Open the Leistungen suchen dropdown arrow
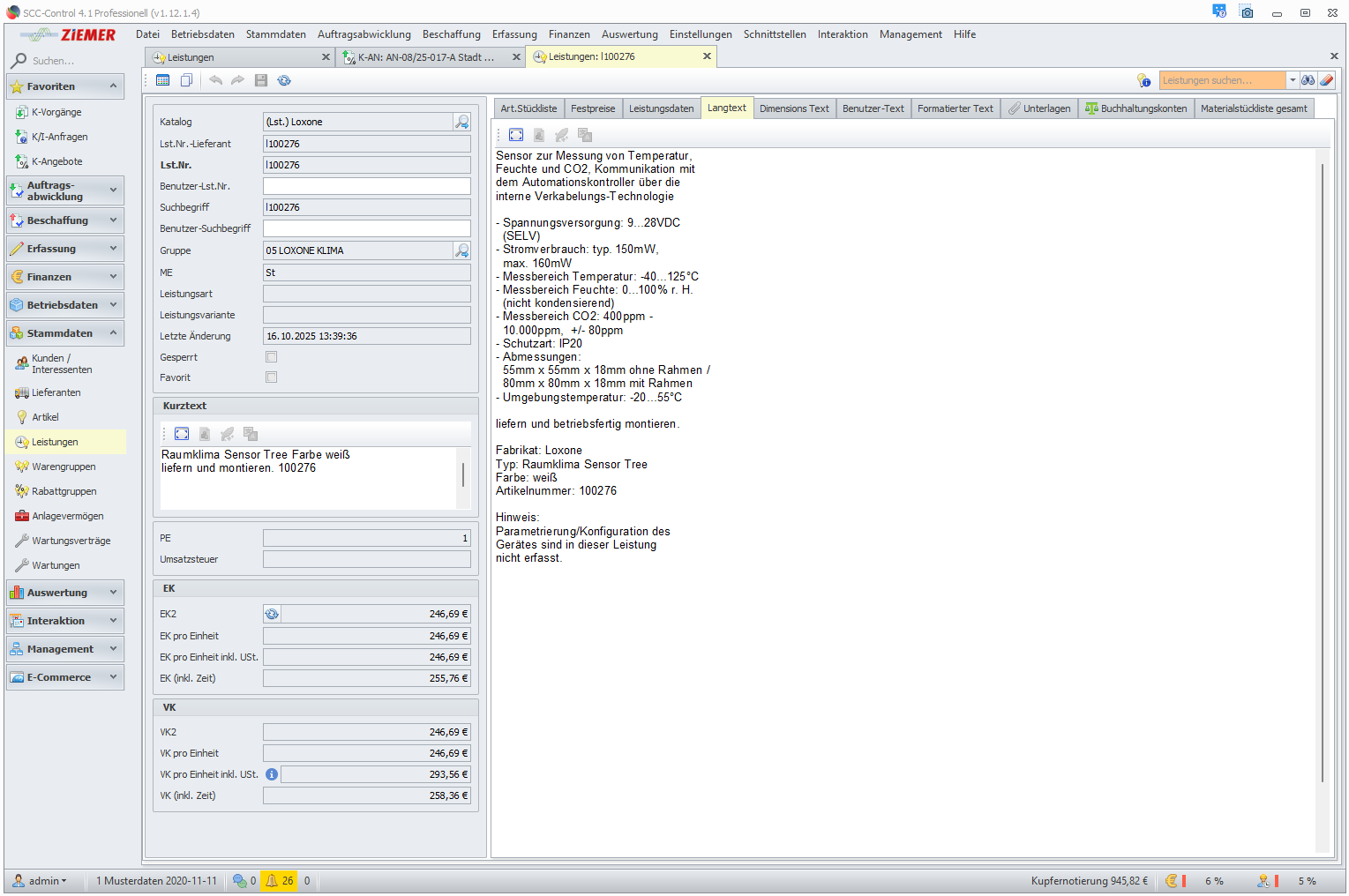This screenshot has height=896, width=1349. tap(1293, 80)
